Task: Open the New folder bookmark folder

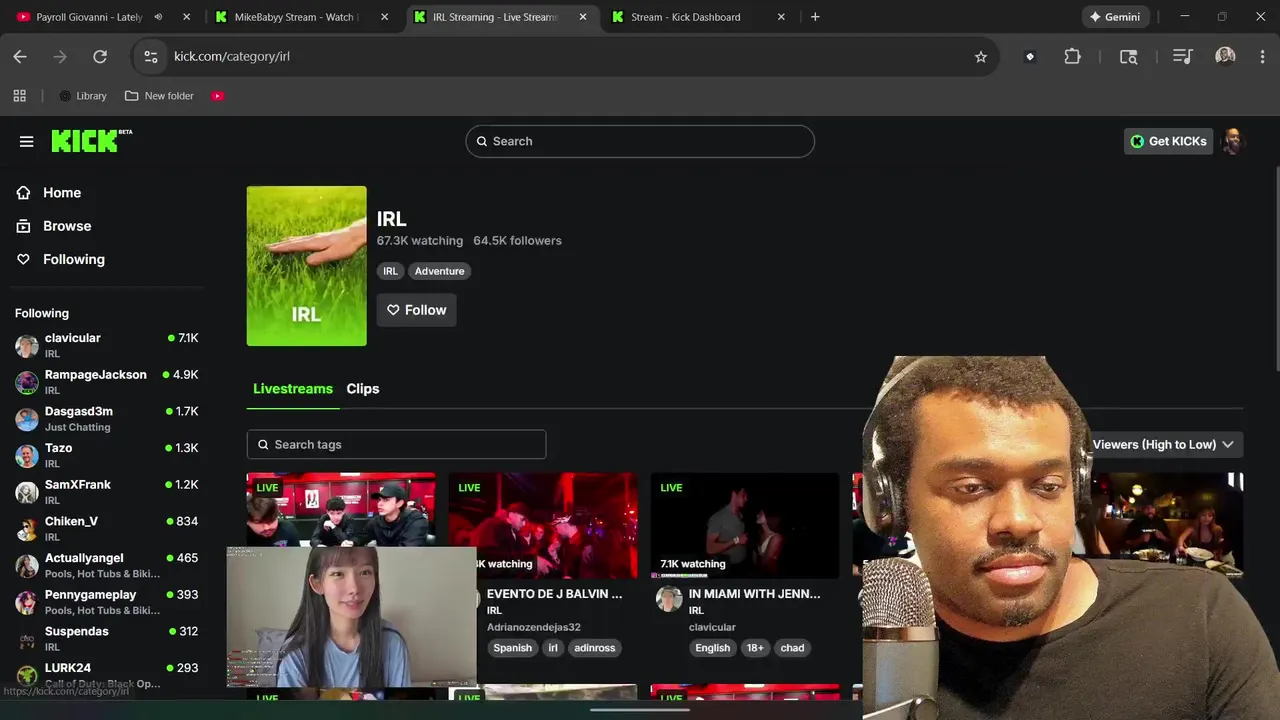Action: (x=159, y=96)
